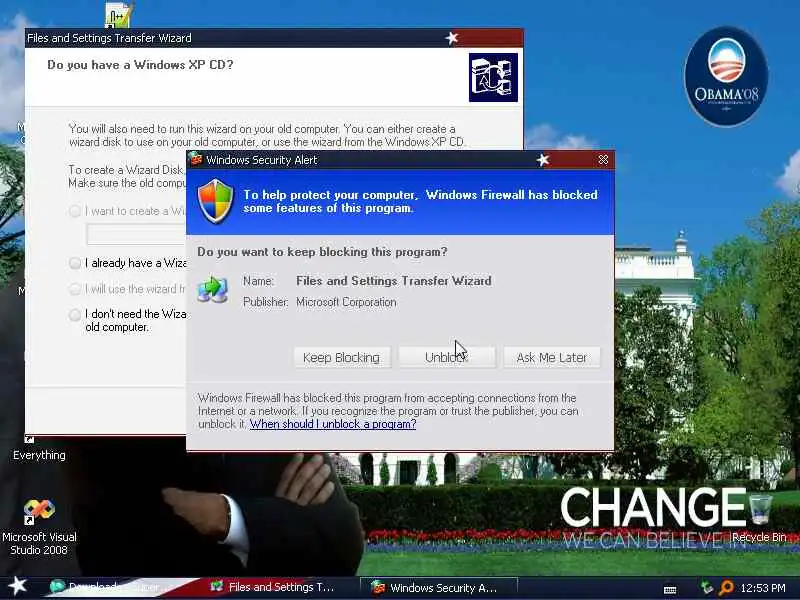Screen dimensions: 800x600
Task: Click the keyboard icon in system tray
Action: coord(670,589)
